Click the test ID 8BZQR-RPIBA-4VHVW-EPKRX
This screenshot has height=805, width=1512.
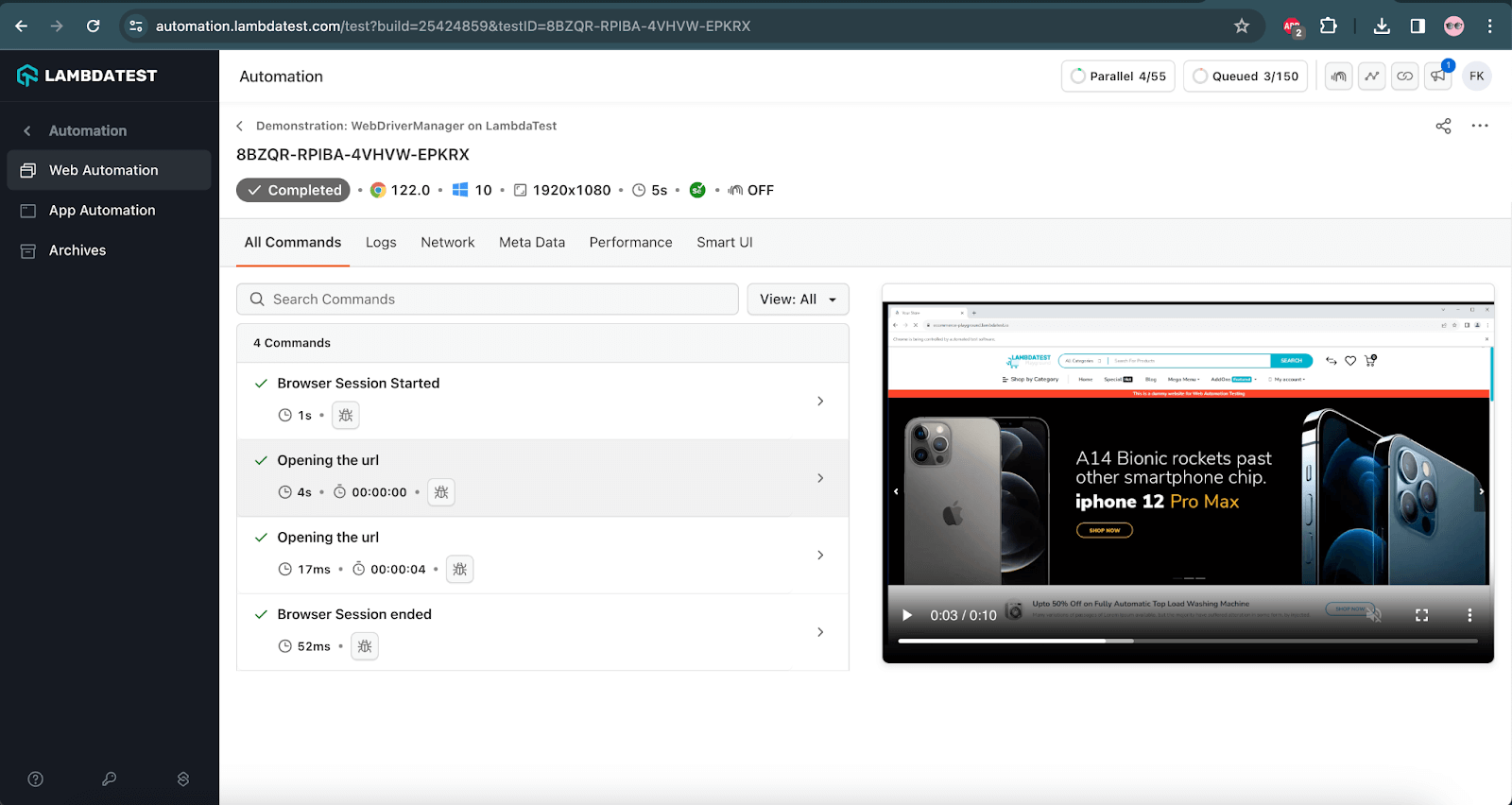[352, 155]
